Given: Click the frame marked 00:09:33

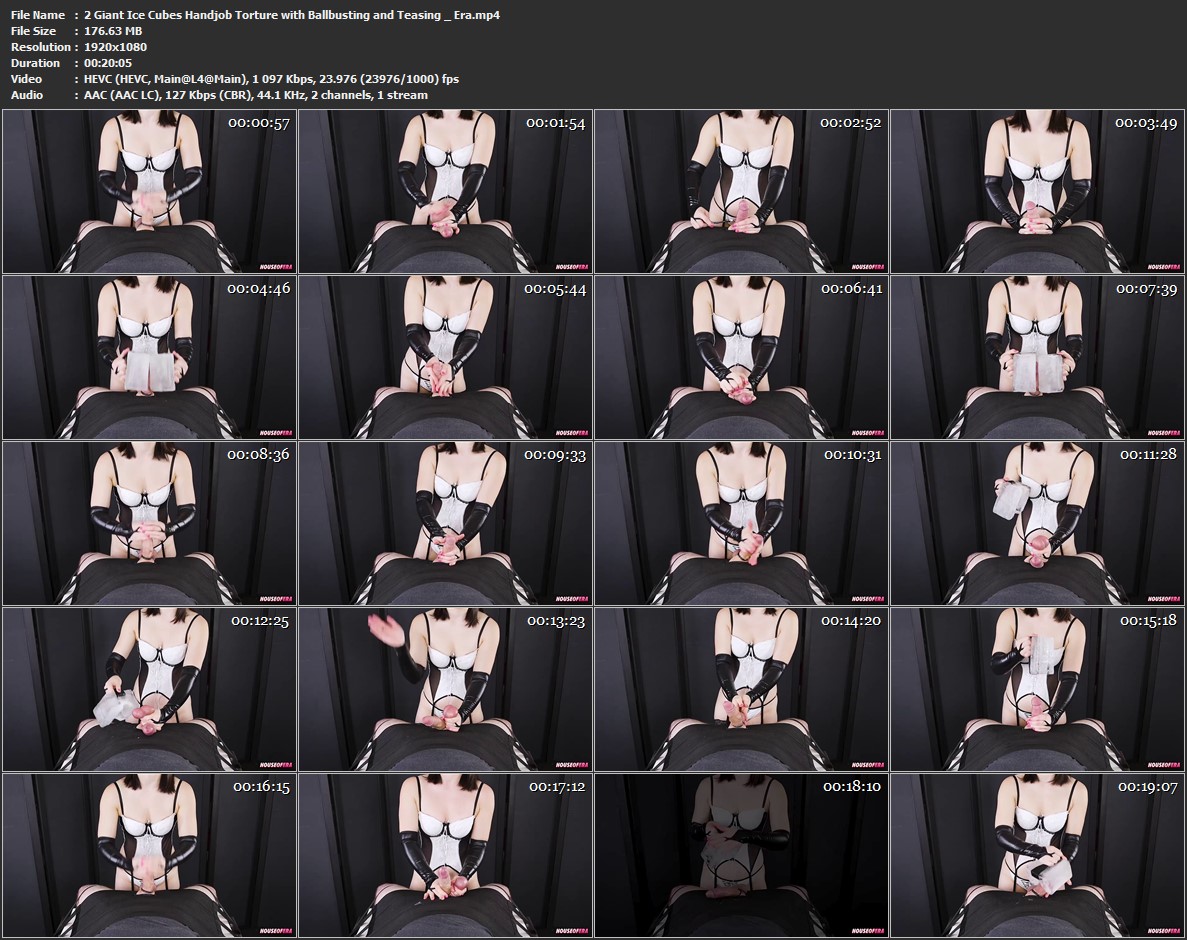Looking at the screenshot, I should (445, 523).
